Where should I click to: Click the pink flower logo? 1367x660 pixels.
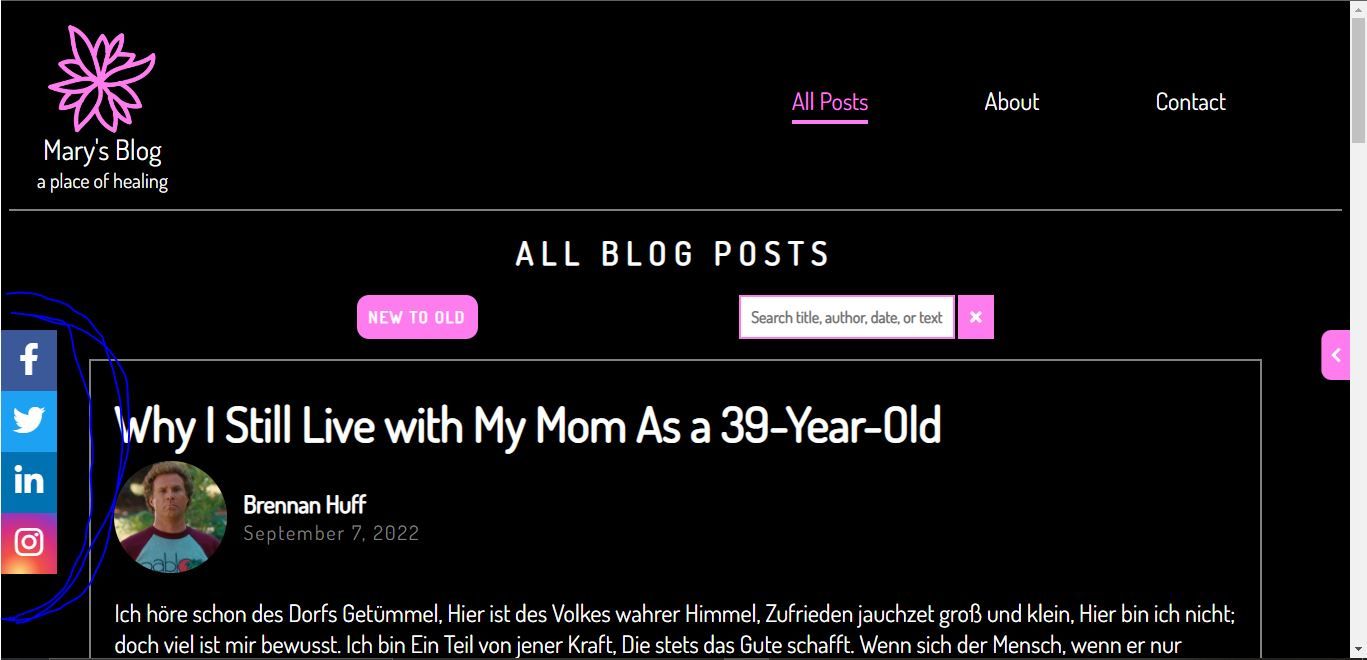pos(101,79)
